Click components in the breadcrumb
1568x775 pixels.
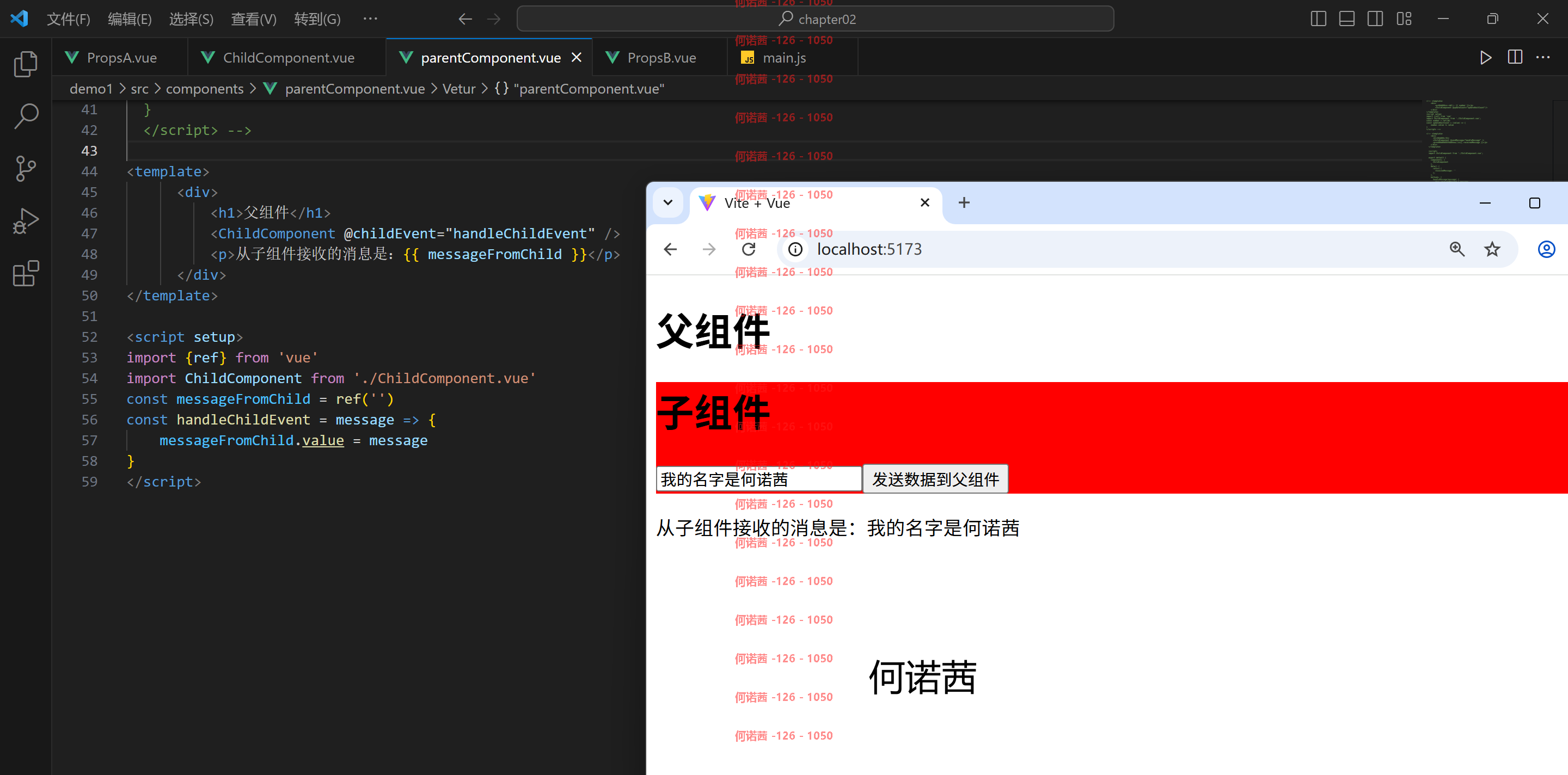pos(205,89)
